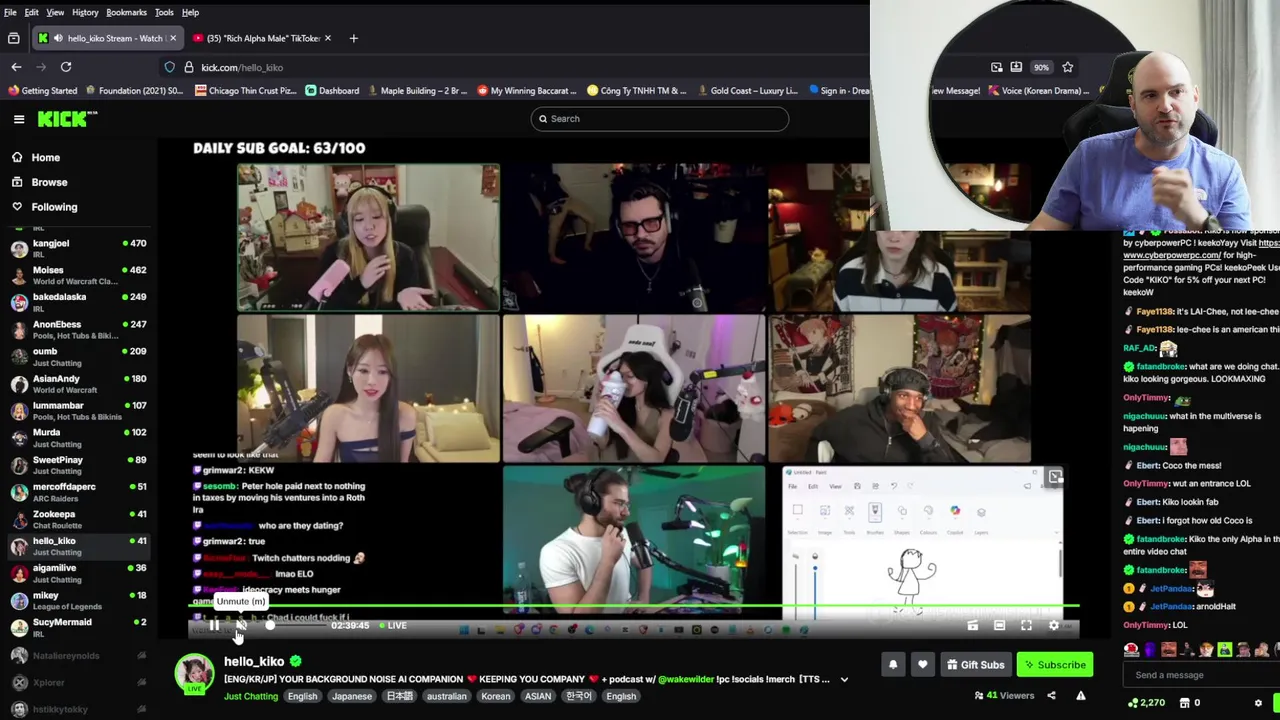
Task: Toggle stream notifications bell
Action: click(893, 664)
